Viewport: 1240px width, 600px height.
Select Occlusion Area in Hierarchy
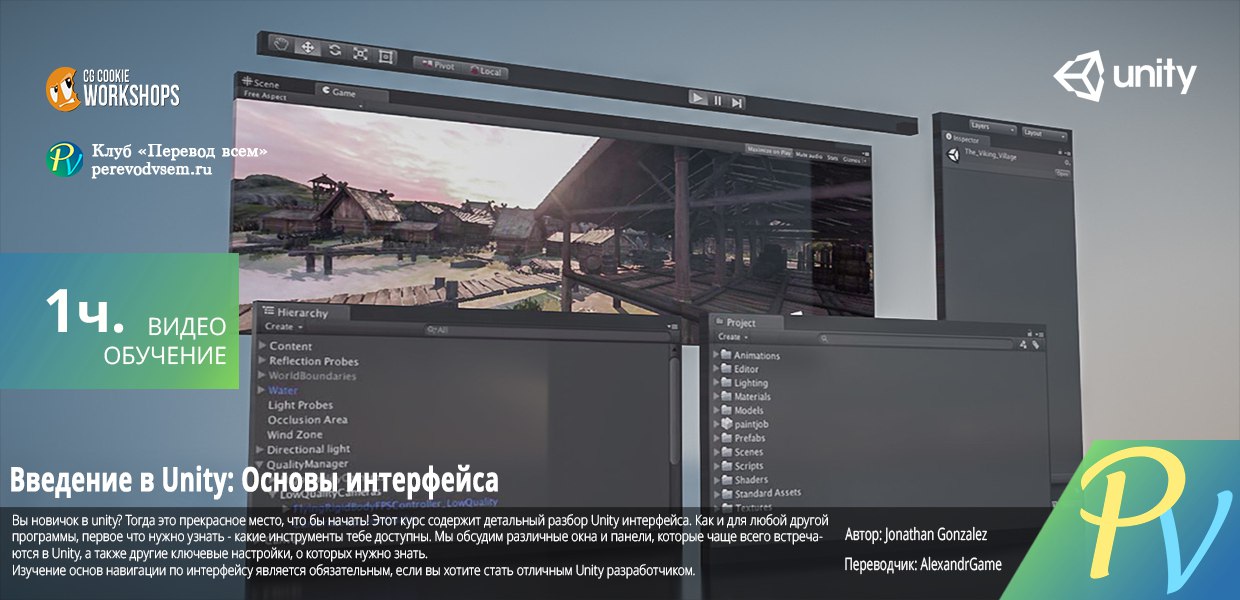coord(308,420)
